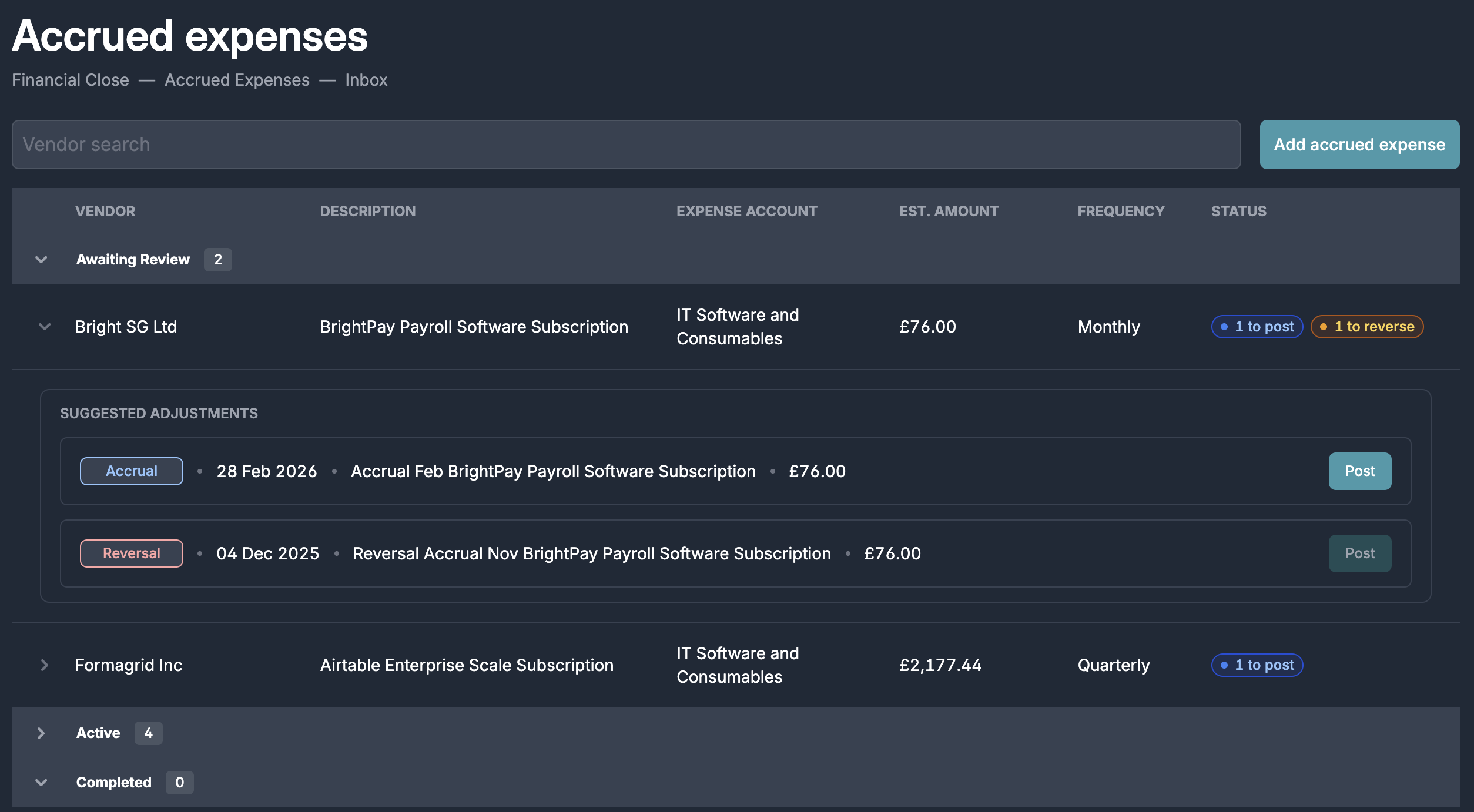The width and height of the screenshot is (1474, 812).
Task: Expand the Formagrid Inc row chevron
Action: [45, 665]
